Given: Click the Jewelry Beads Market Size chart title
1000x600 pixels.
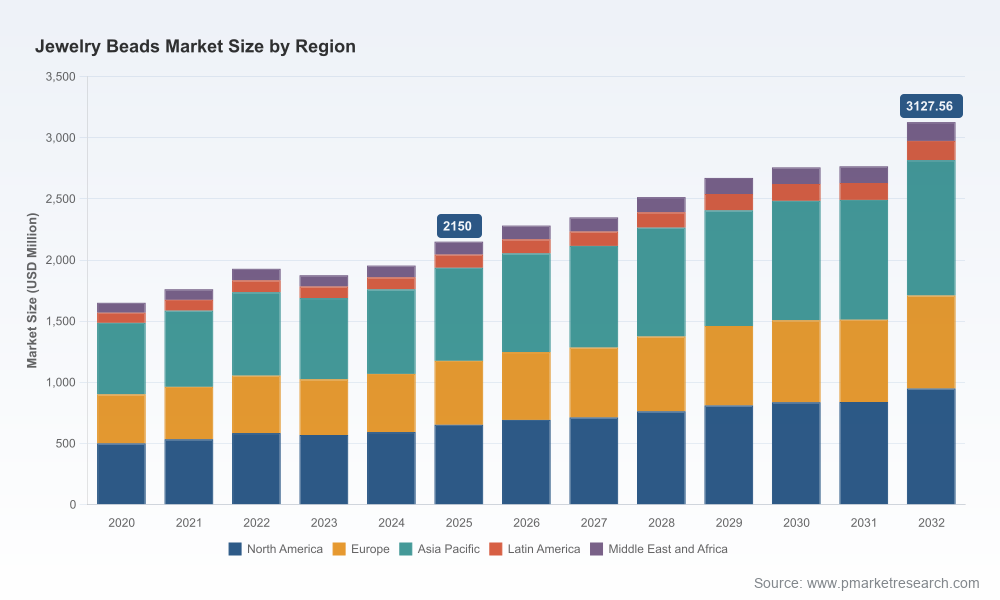Looking at the screenshot, I should pos(195,47).
